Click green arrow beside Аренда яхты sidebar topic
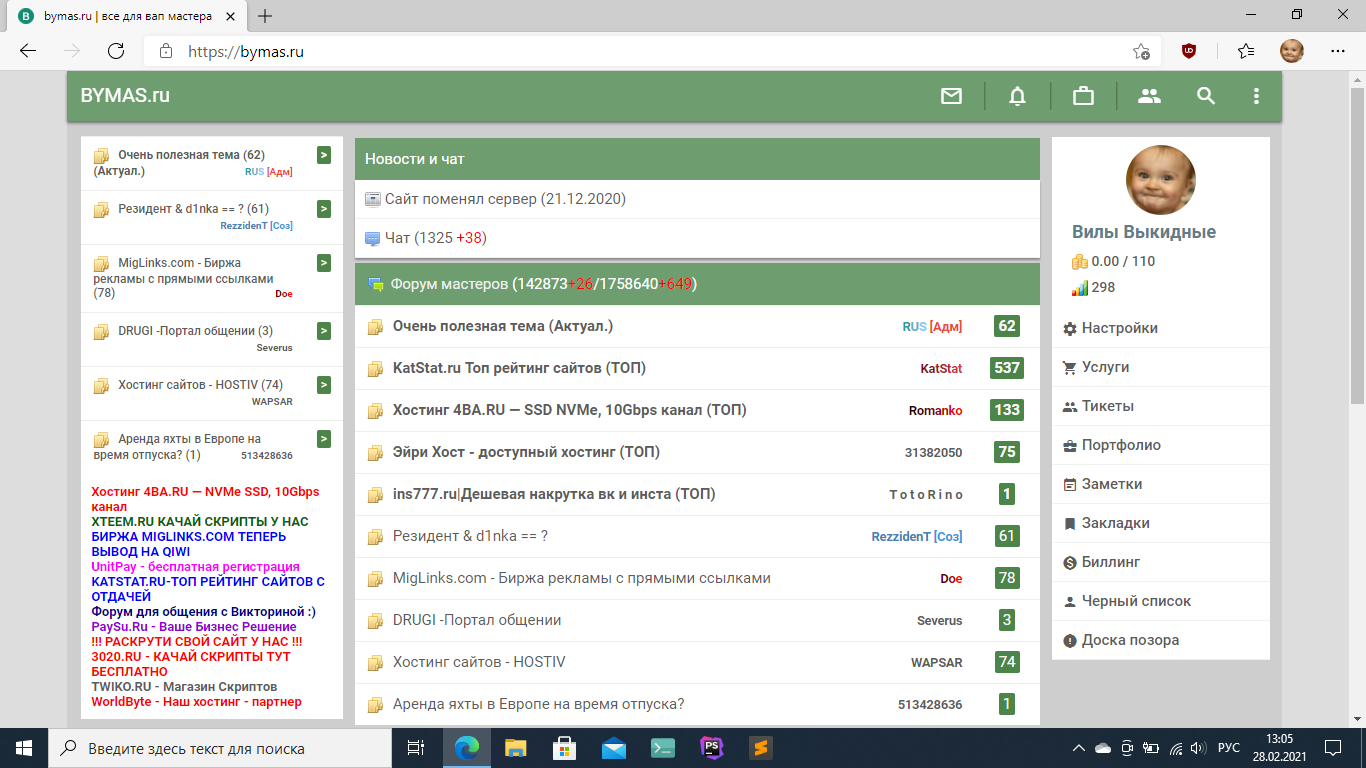Image resolution: width=1366 pixels, height=768 pixels. pyautogui.click(x=324, y=438)
